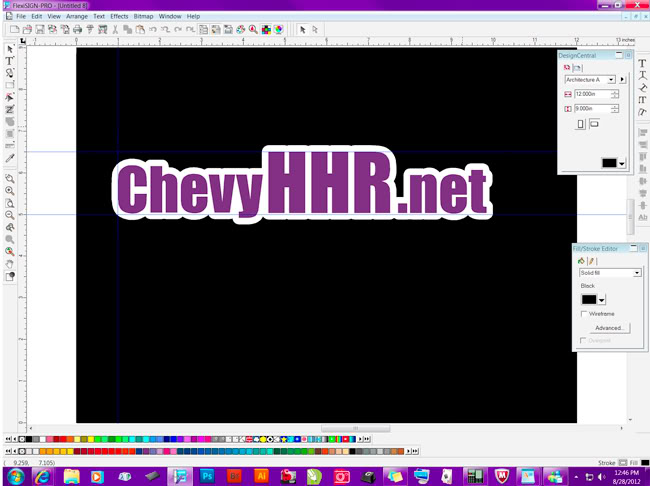Select the Zoom In magnifier tool
650x486 pixels.
(10, 191)
